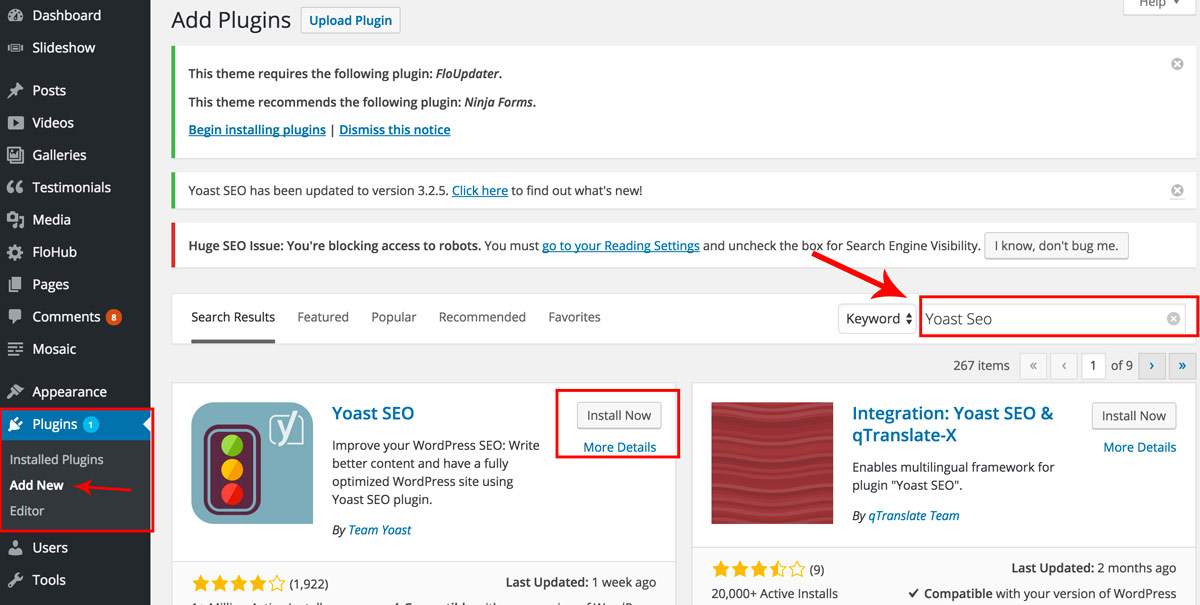The height and width of the screenshot is (605, 1200).
Task: Dismiss the Yoast SEO updated notice
Action: 1177,190
